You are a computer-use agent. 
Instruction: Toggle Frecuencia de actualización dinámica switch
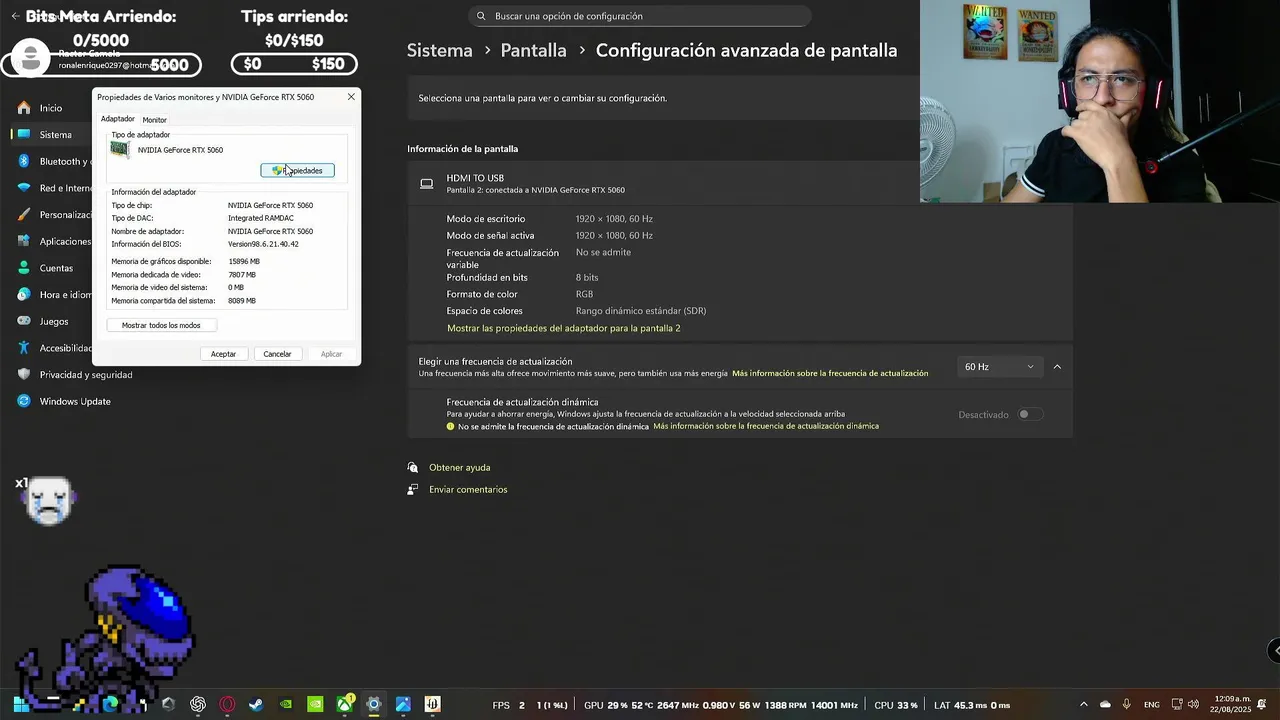pyautogui.click(x=1029, y=414)
